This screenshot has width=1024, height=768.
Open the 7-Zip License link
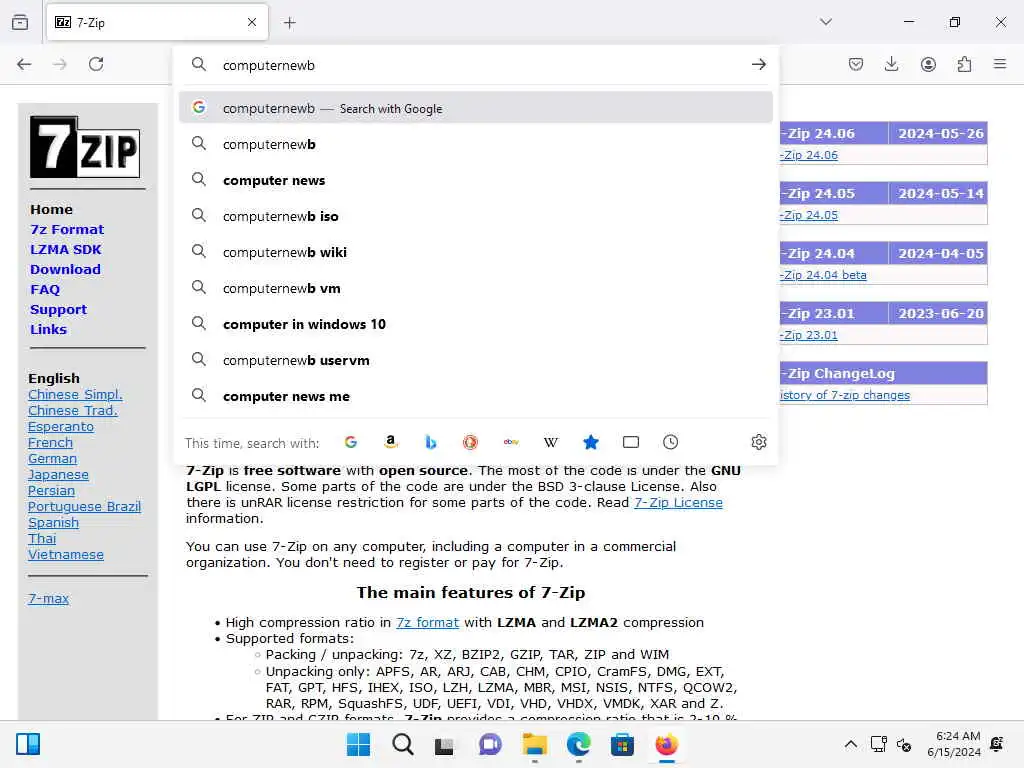(x=678, y=502)
